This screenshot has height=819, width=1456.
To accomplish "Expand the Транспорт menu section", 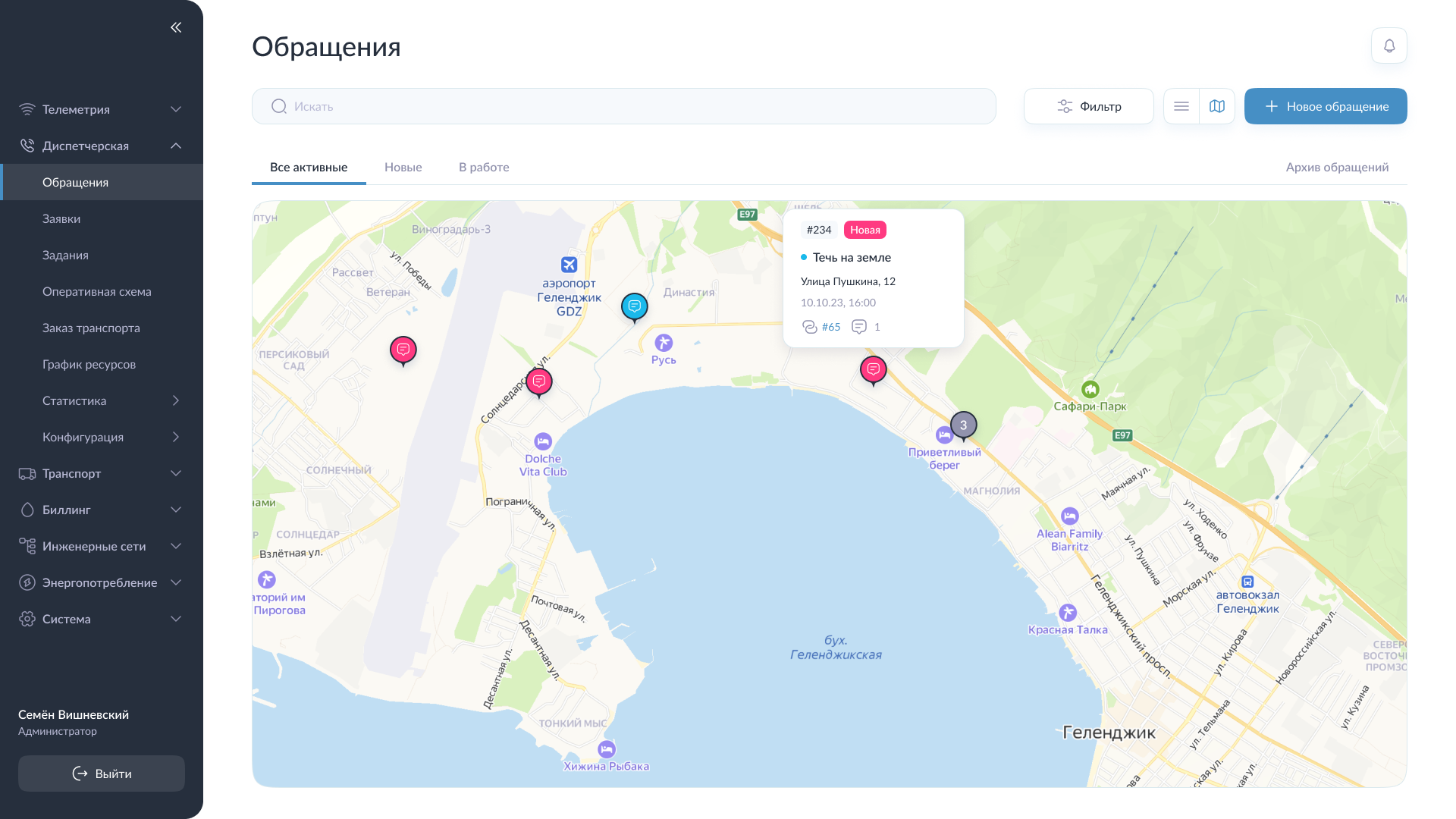I will 102,473.
